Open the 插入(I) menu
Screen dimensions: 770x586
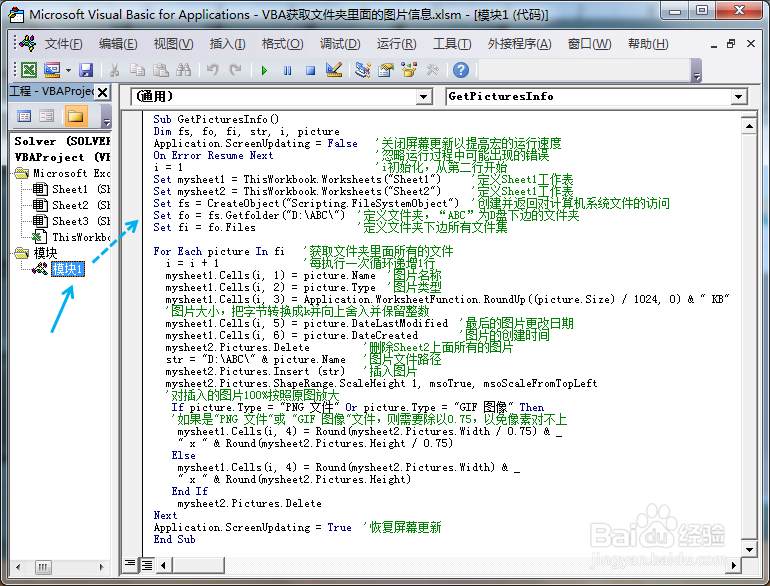(x=227, y=44)
